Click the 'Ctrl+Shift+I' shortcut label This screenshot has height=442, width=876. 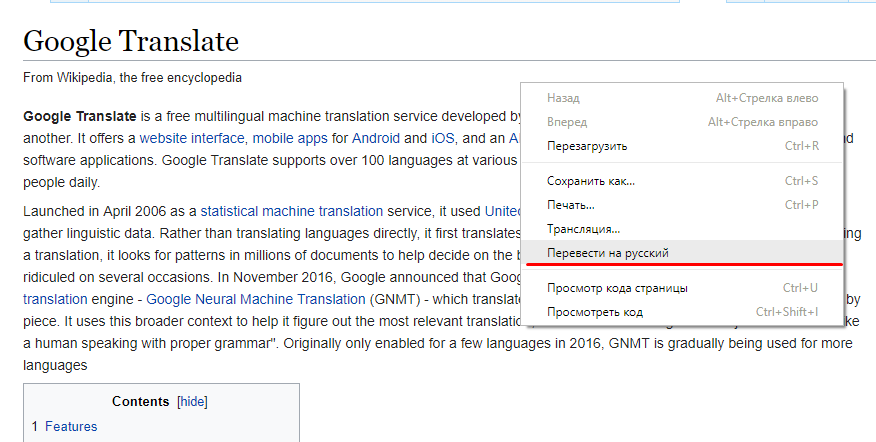click(787, 312)
